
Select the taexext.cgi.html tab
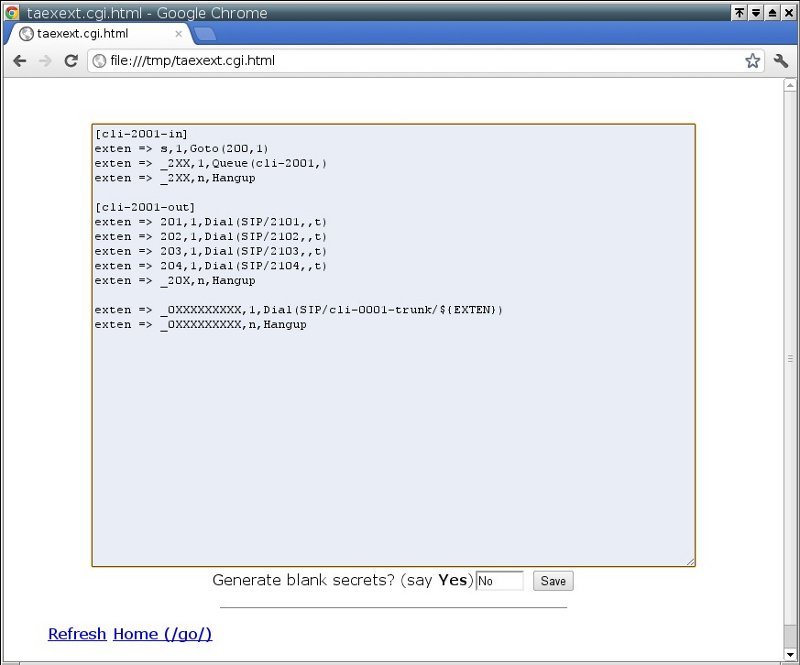(95, 34)
